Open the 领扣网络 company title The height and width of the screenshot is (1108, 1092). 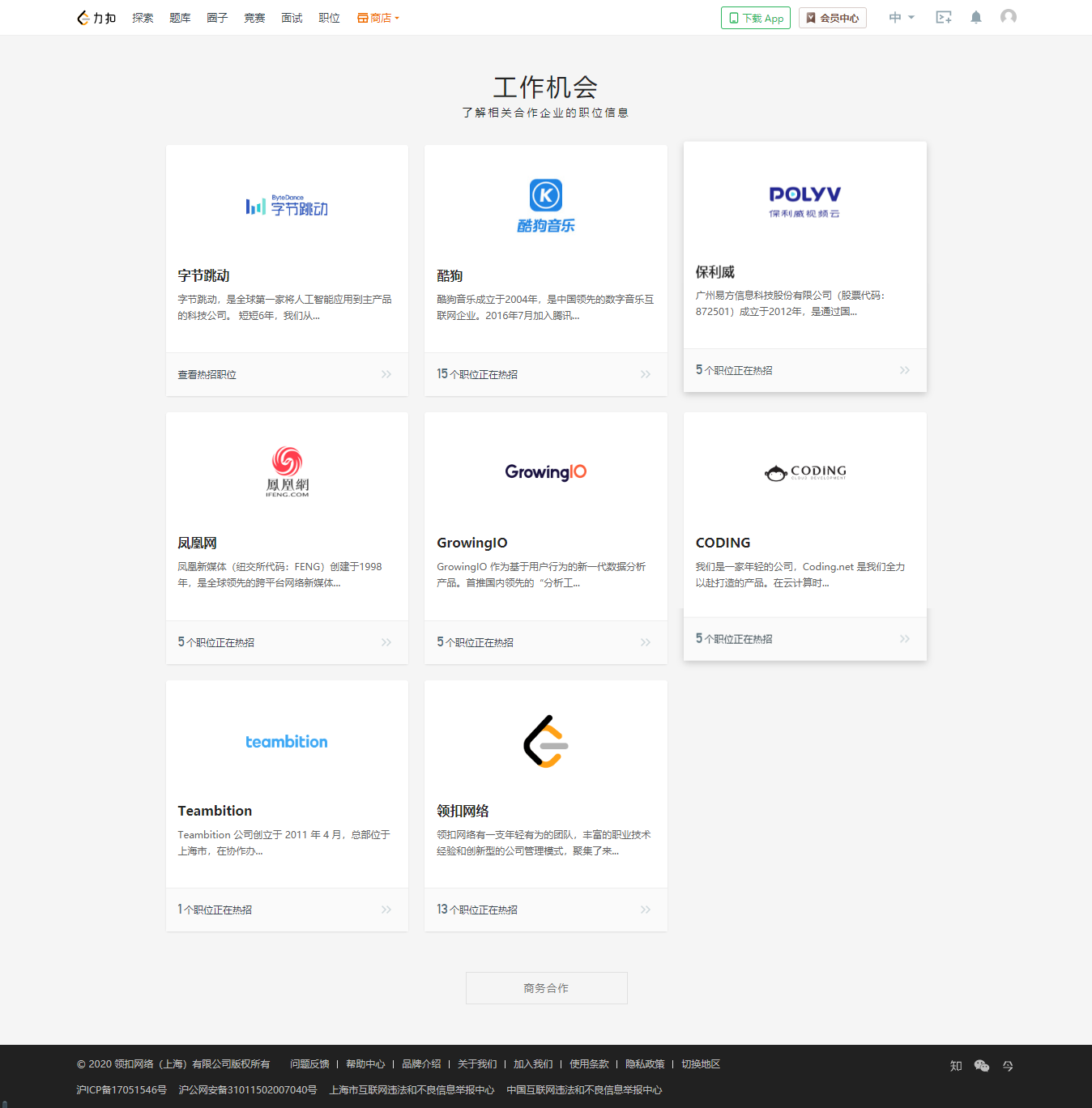tap(463, 811)
